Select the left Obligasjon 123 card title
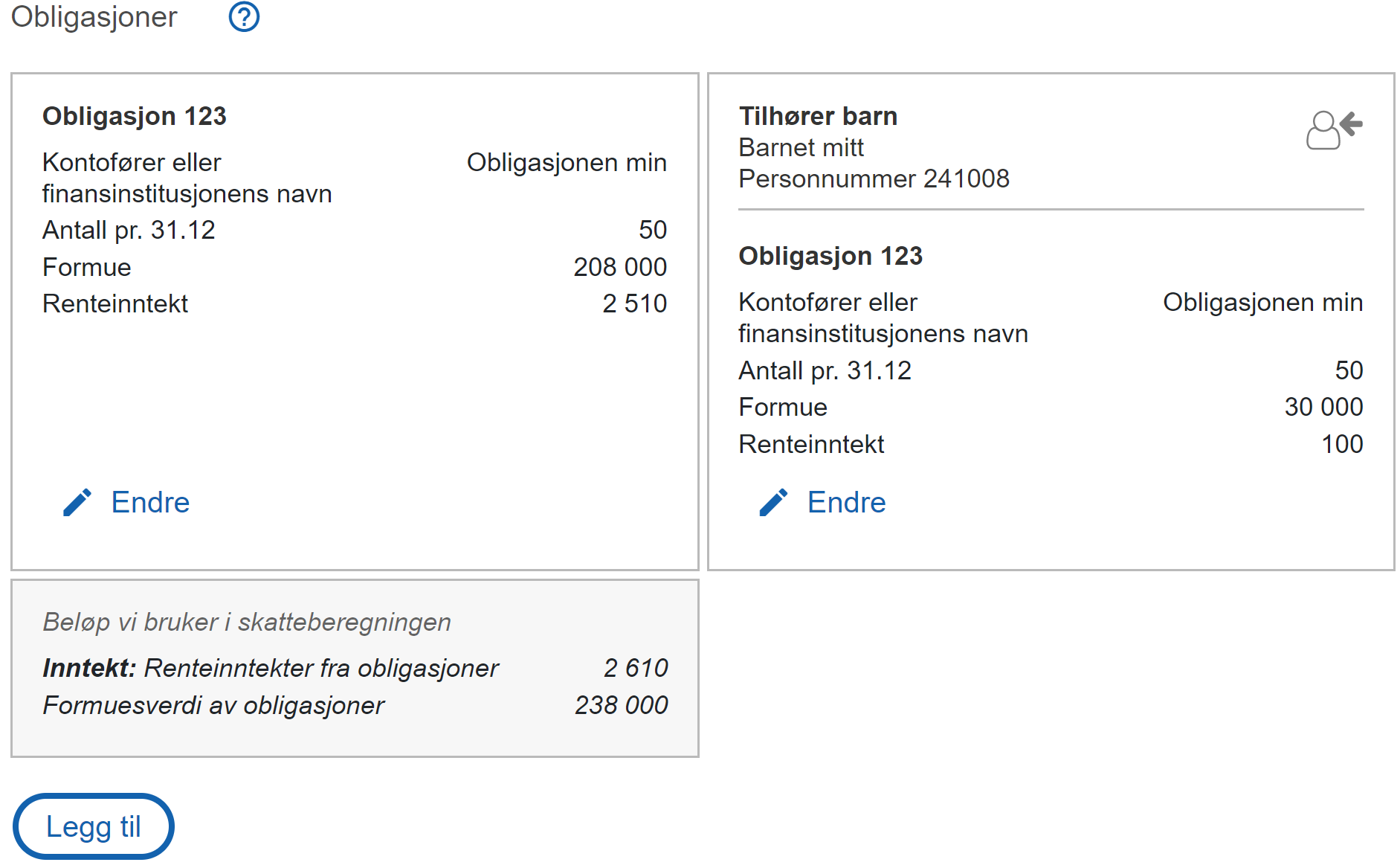Image resolution: width=1400 pixels, height=868 pixels. point(135,116)
